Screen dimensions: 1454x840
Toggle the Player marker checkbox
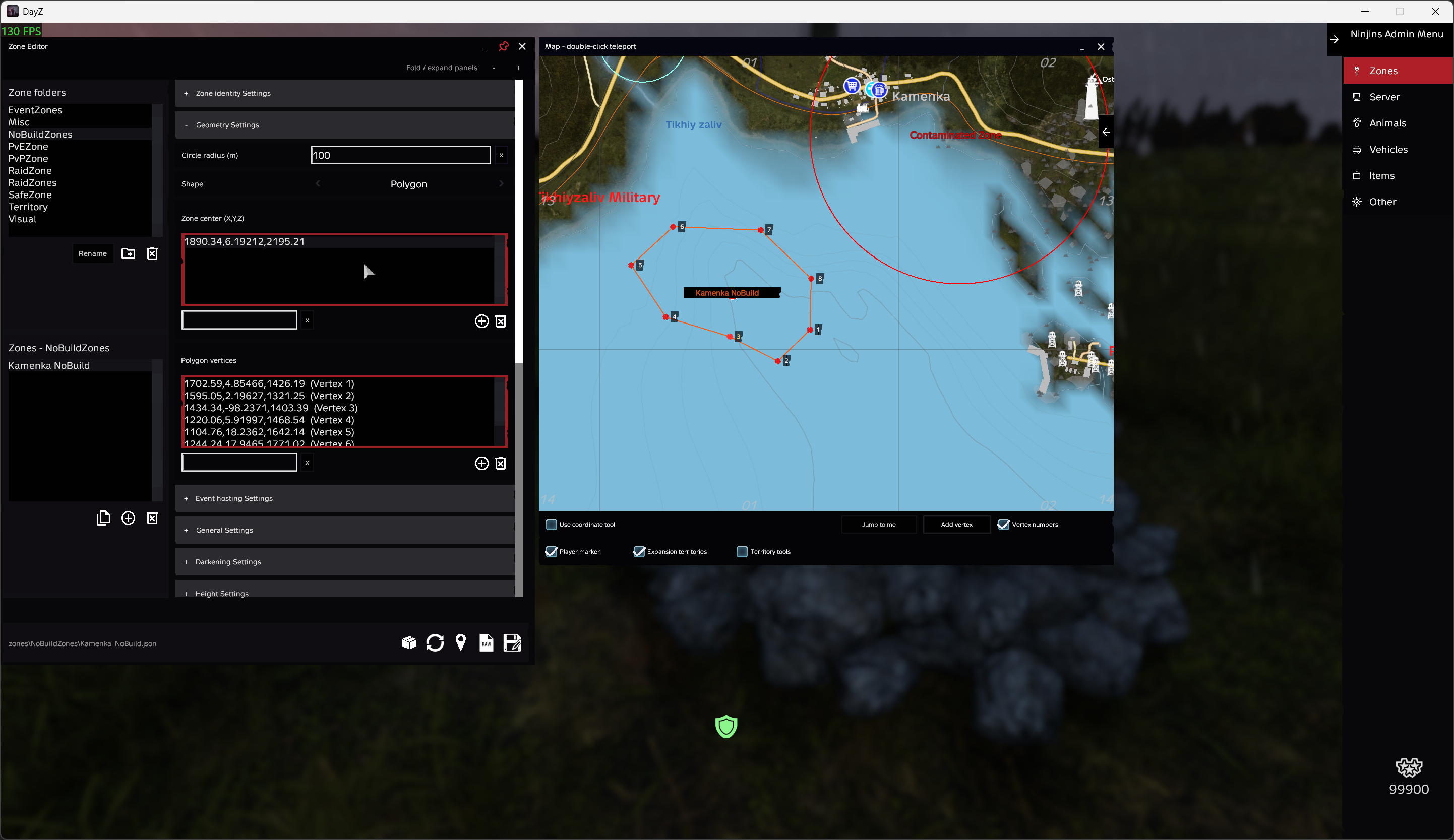point(552,552)
